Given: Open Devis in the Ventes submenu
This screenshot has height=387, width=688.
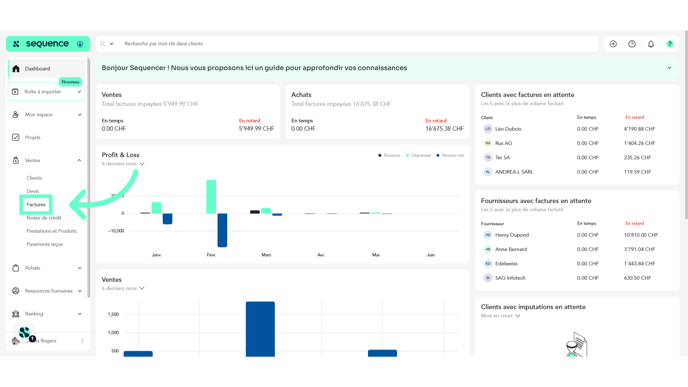Looking at the screenshot, I should (x=33, y=191).
